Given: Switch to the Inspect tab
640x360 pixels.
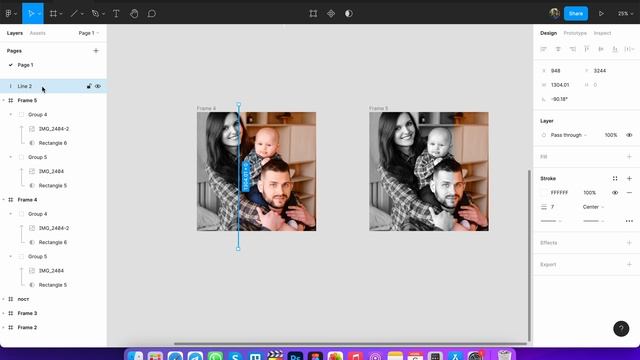Looking at the screenshot, I should click(602, 33).
